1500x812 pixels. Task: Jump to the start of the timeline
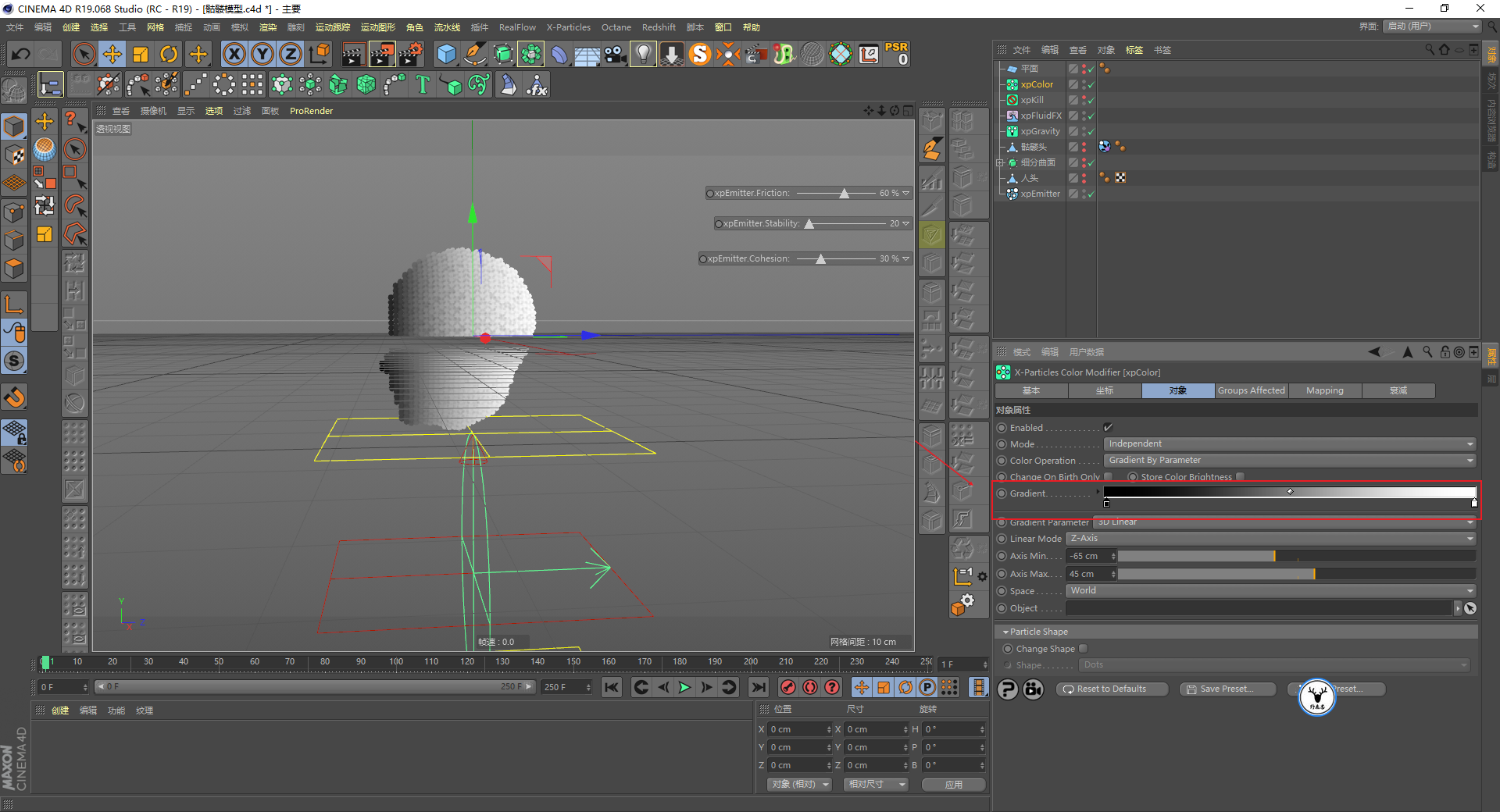[x=612, y=687]
